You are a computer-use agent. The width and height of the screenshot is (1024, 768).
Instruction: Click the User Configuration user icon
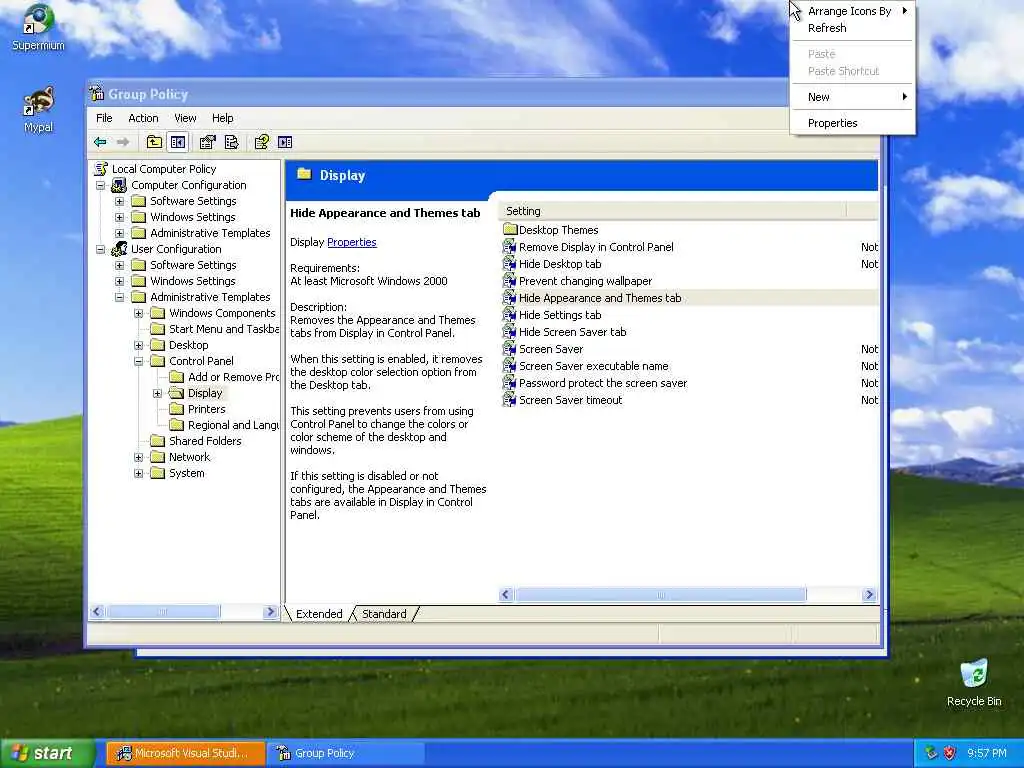(119, 249)
